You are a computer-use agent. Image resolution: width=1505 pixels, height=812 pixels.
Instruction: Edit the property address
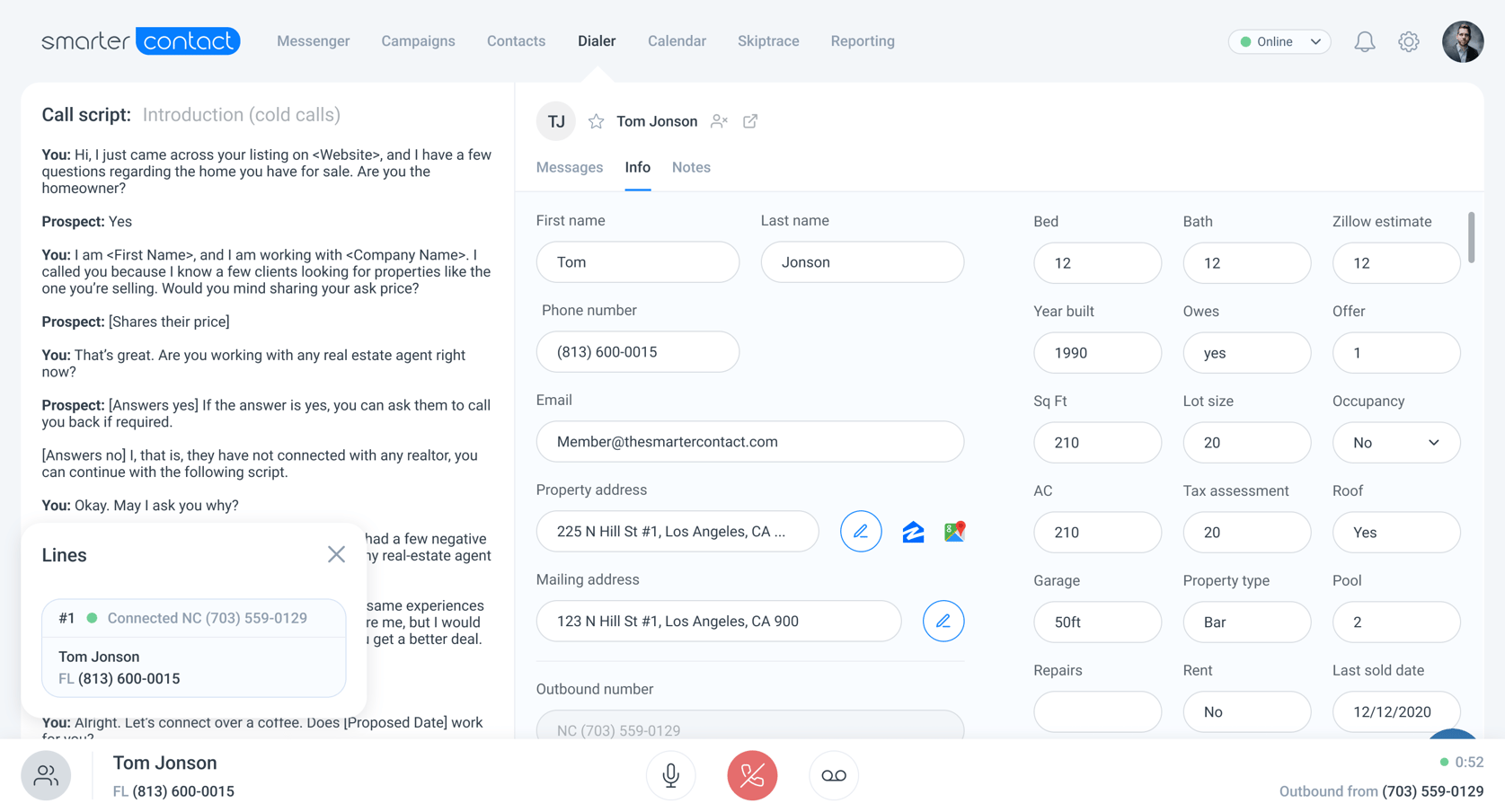(860, 531)
